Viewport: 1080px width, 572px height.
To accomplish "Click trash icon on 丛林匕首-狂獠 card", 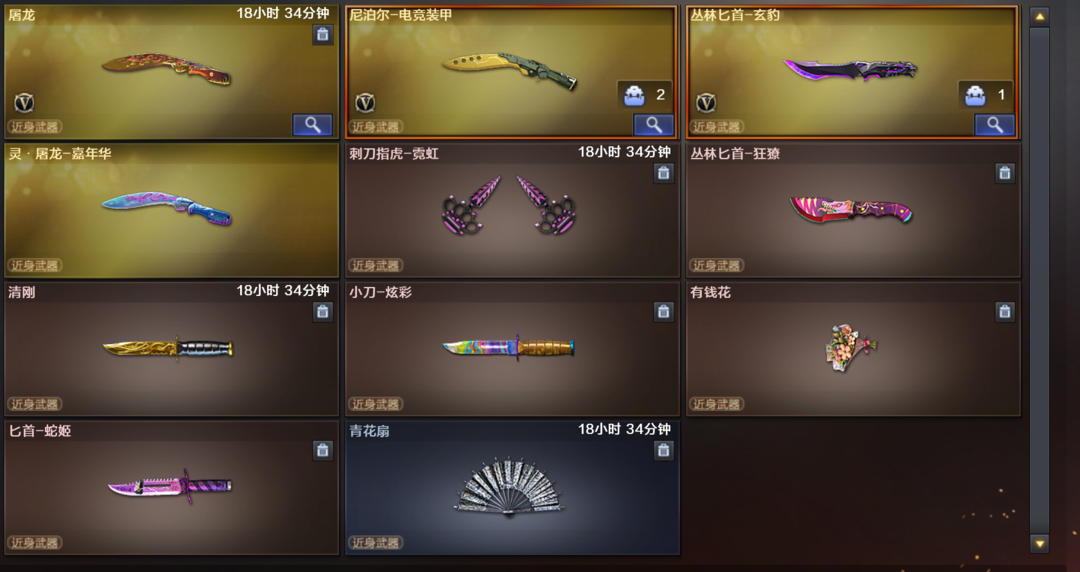I will 1004,173.
